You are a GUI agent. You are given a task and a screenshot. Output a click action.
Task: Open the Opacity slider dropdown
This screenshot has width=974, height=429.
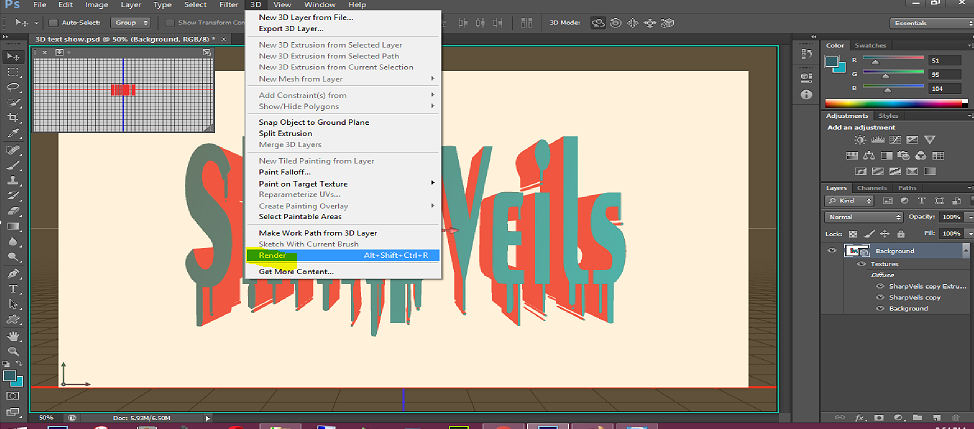[x=967, y=217]
